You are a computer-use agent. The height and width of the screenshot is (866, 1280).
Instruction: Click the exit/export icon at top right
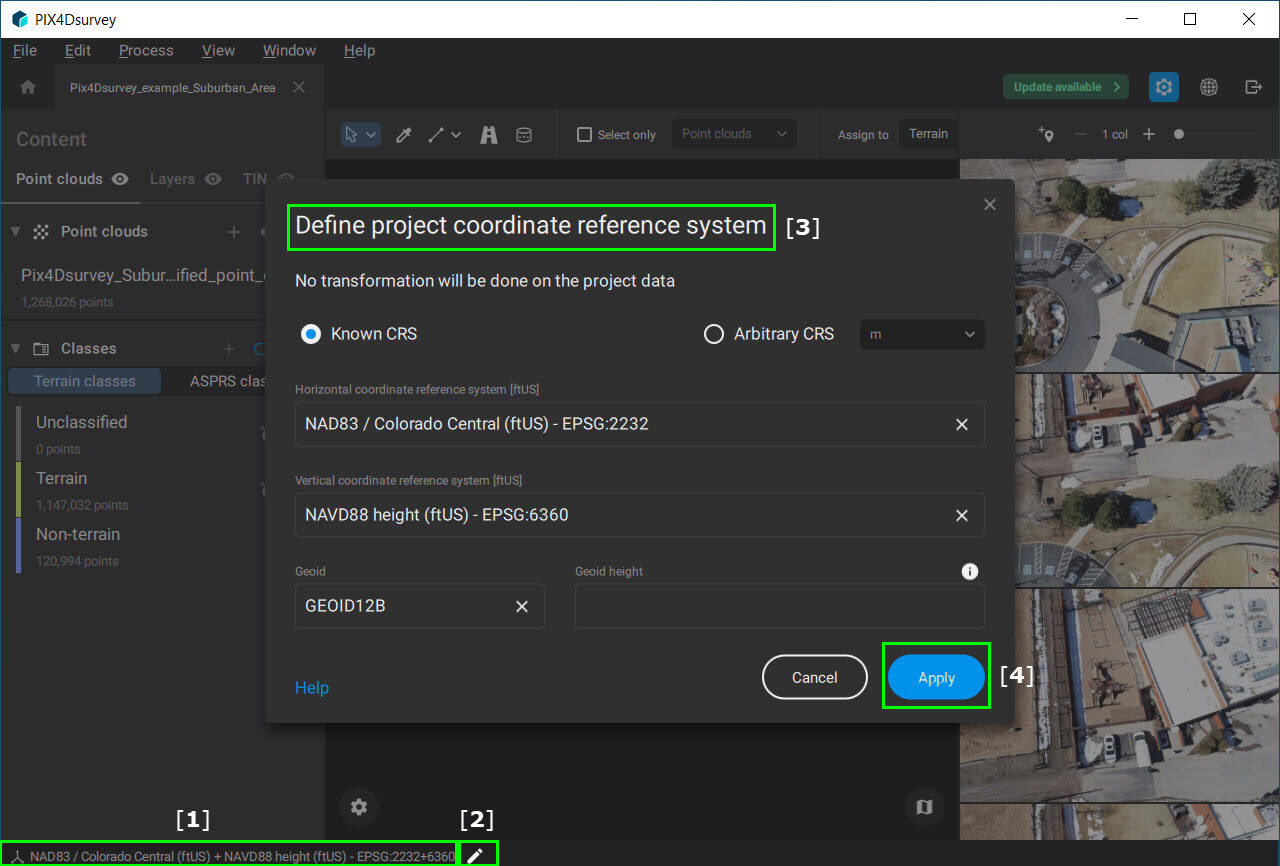1253,87
